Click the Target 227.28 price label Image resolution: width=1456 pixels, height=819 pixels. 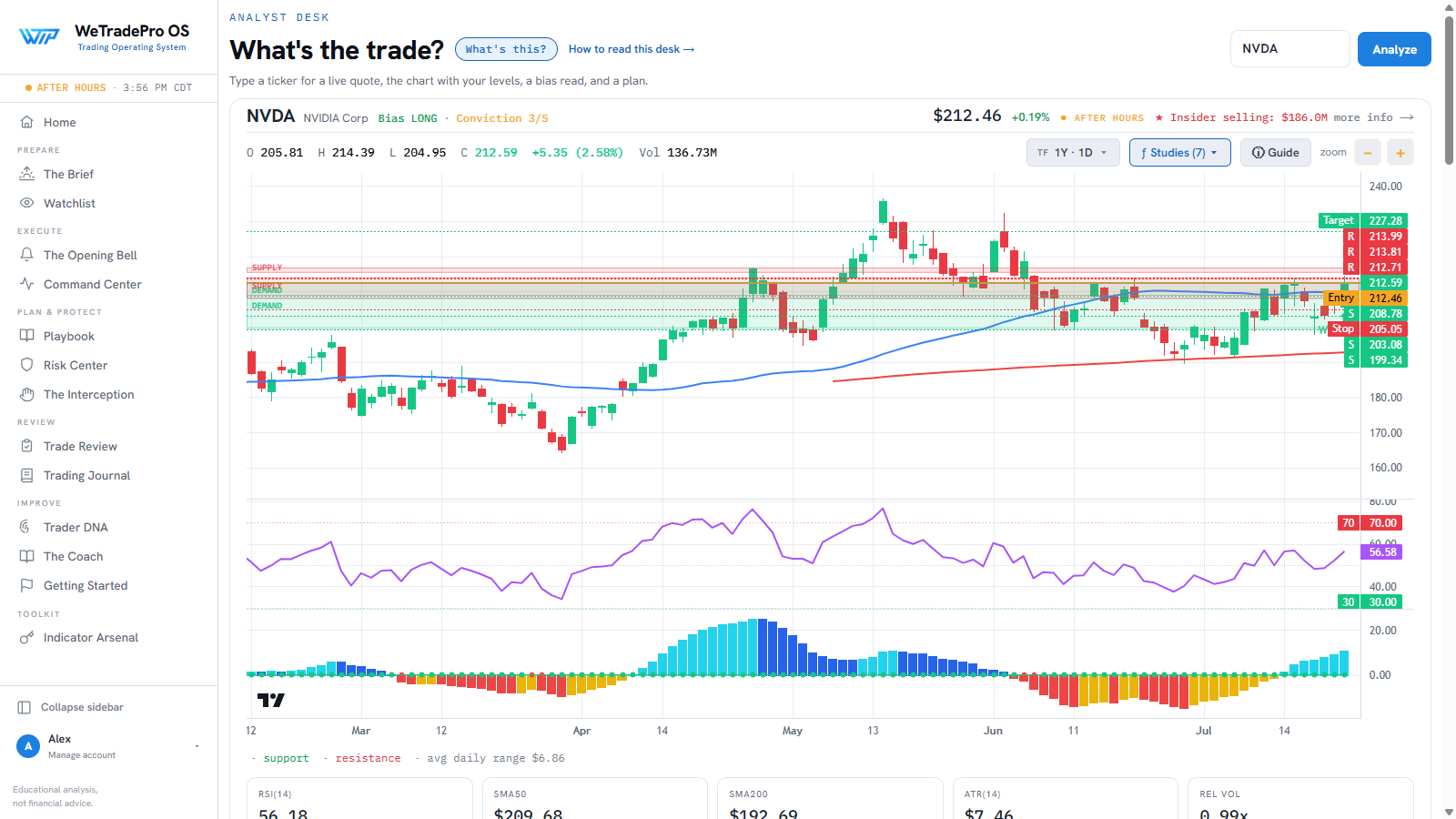point(1363,220)
